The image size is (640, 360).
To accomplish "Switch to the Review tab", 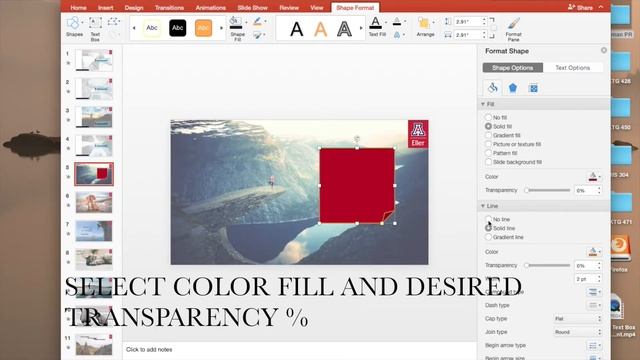I will [x=289, y=8].
